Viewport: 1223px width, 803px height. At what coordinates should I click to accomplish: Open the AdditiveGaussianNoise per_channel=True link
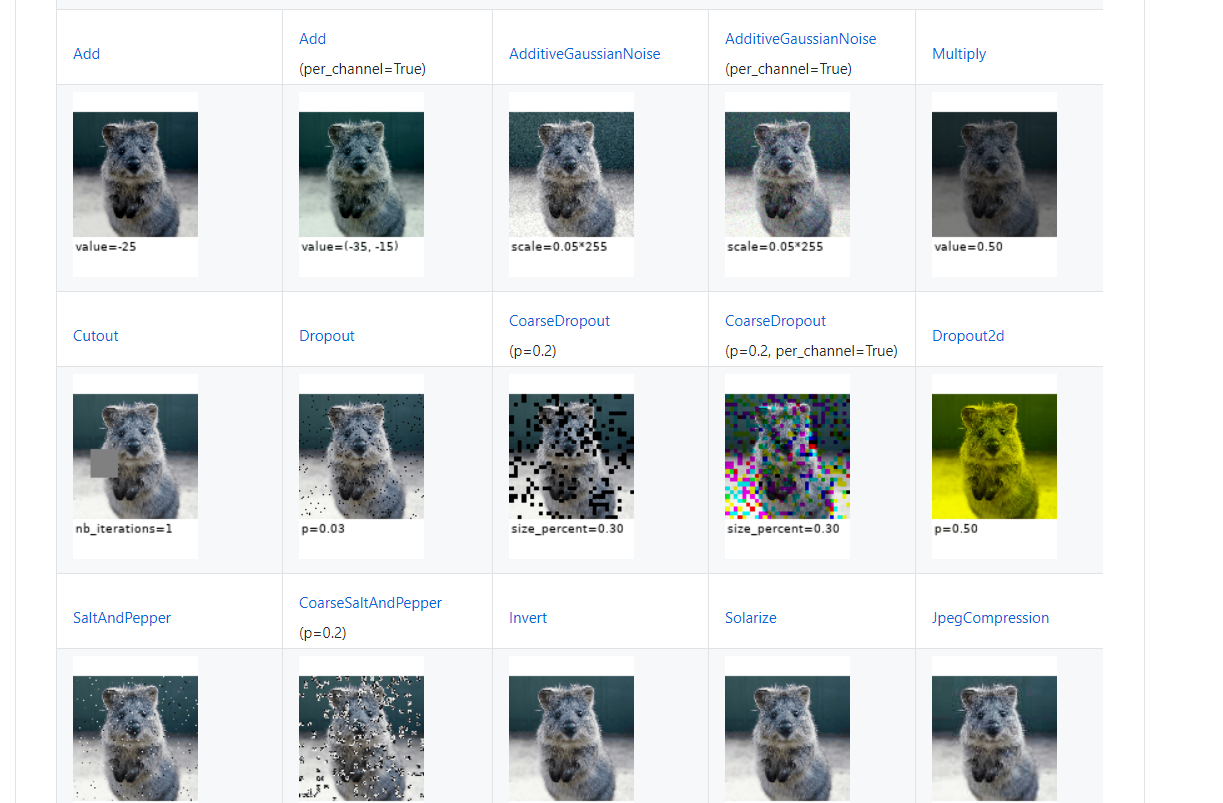click(x=800, y=39)
